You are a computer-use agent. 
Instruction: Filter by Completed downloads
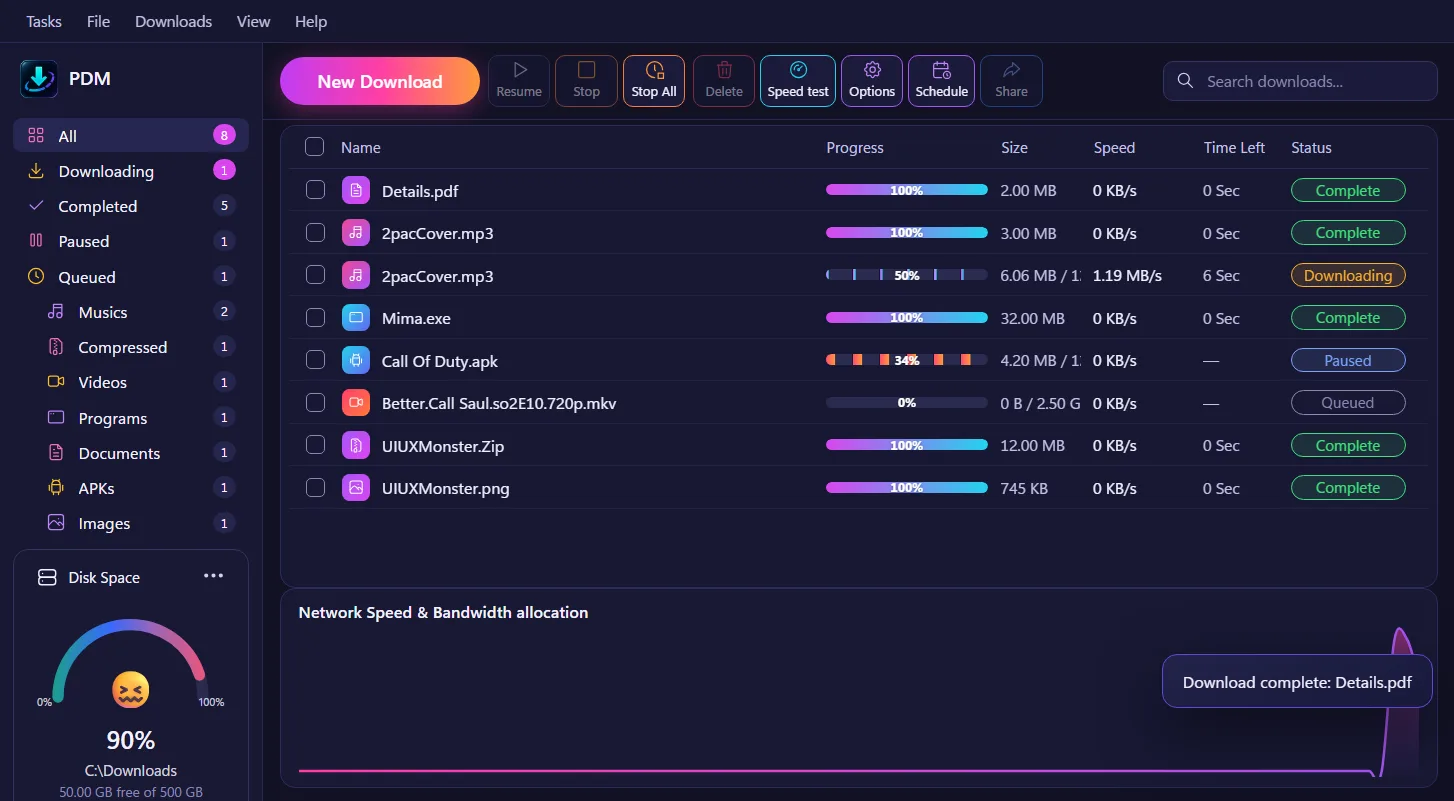click(x=131, y=206)
